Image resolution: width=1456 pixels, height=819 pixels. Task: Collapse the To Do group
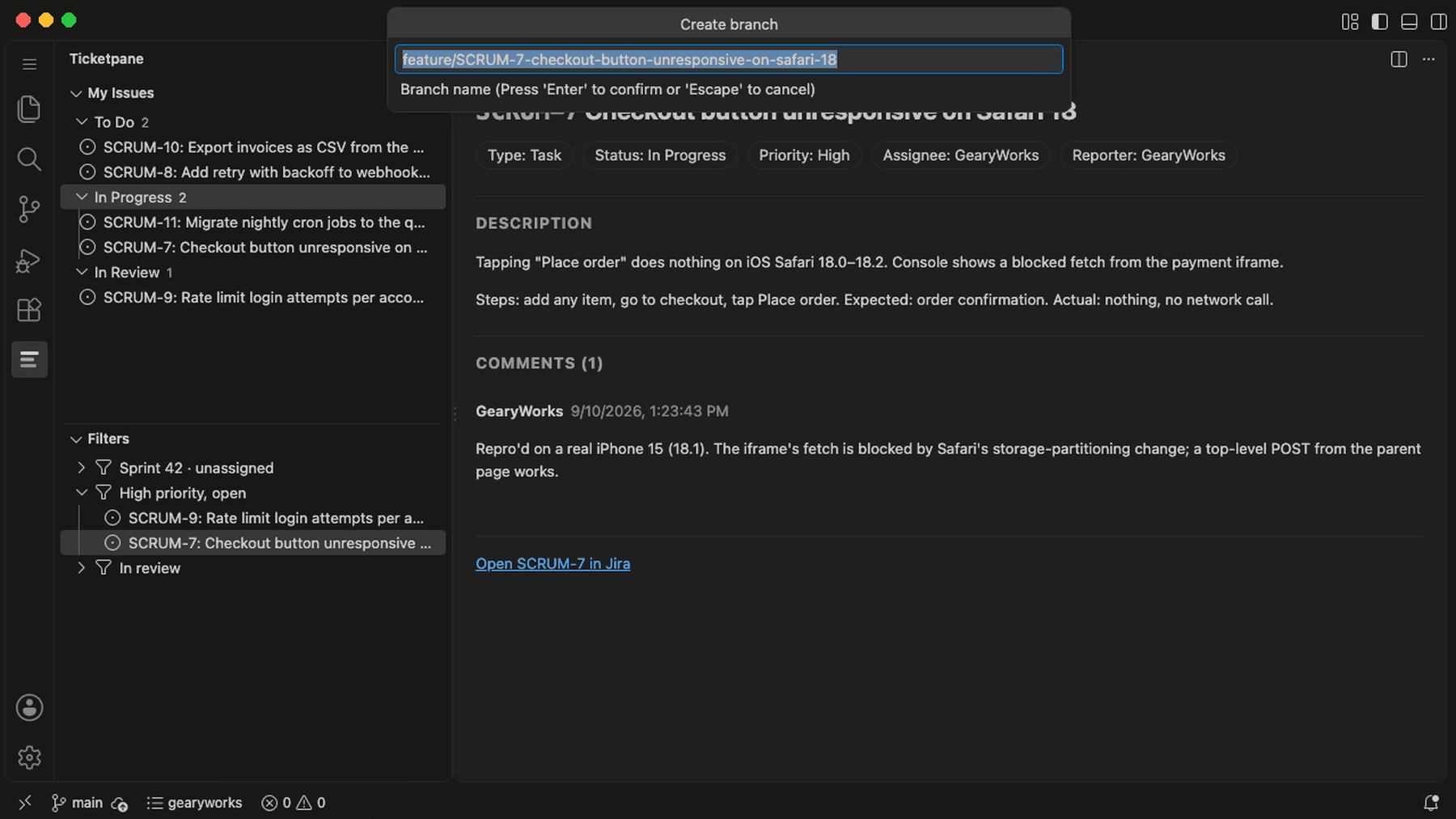pyautogui.click(x=82, y=121)
